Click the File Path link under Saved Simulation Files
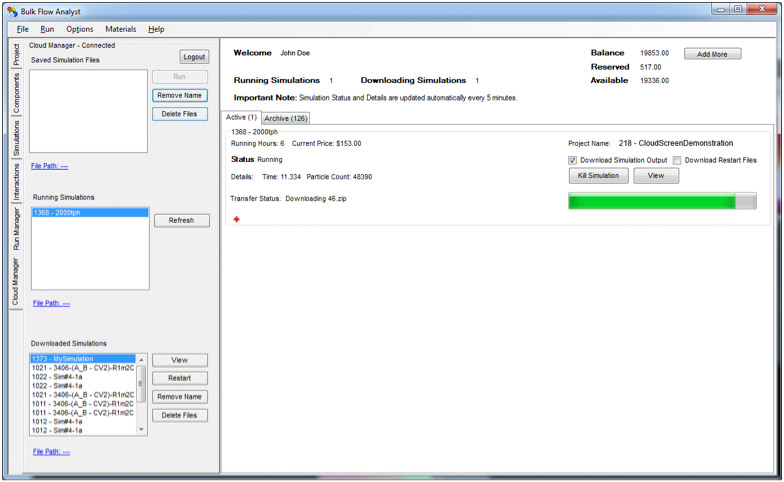Viewport: 784px width, 482px height. click(49, 166)
